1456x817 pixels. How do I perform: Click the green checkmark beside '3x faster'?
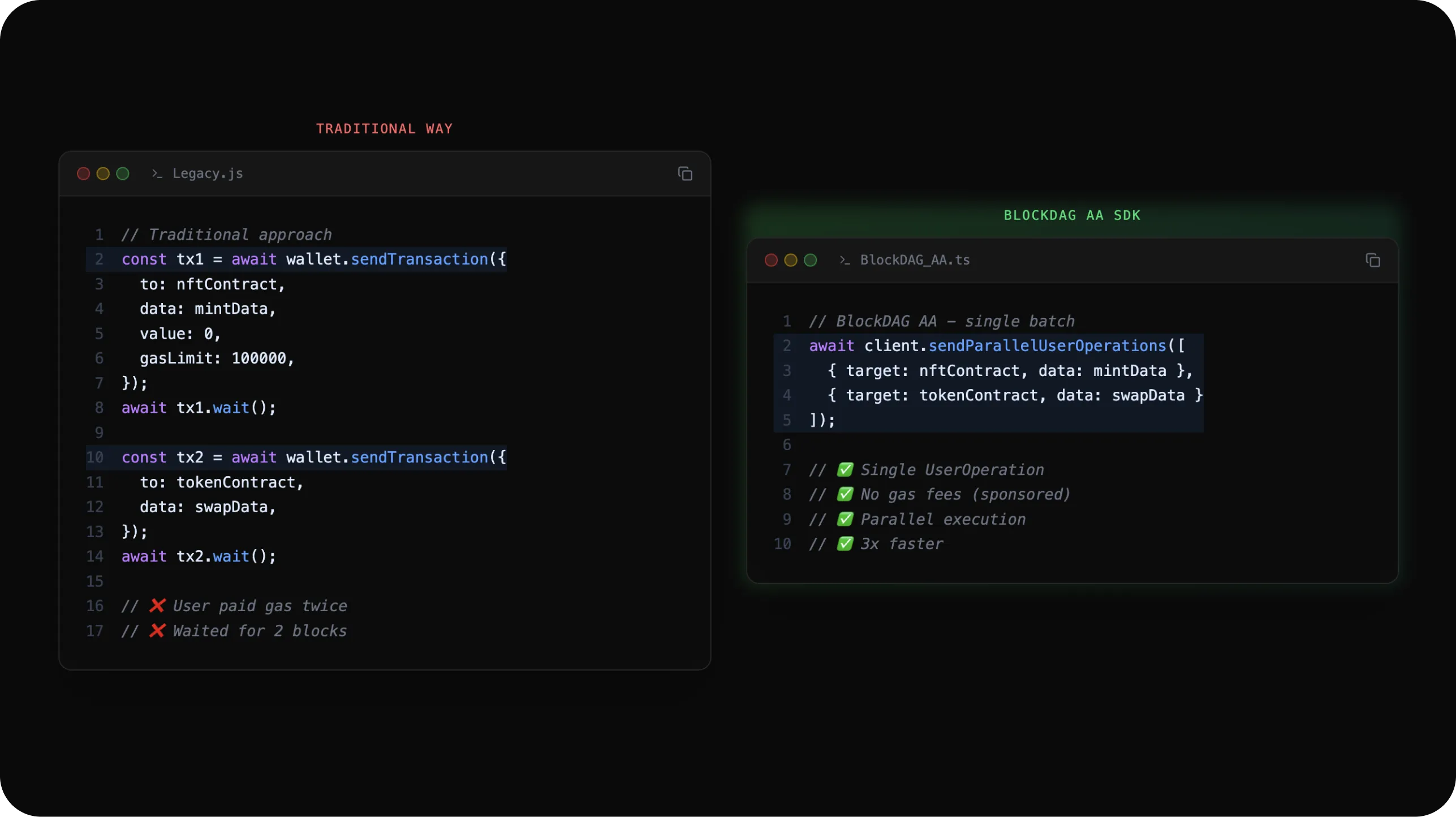point(844,543)
